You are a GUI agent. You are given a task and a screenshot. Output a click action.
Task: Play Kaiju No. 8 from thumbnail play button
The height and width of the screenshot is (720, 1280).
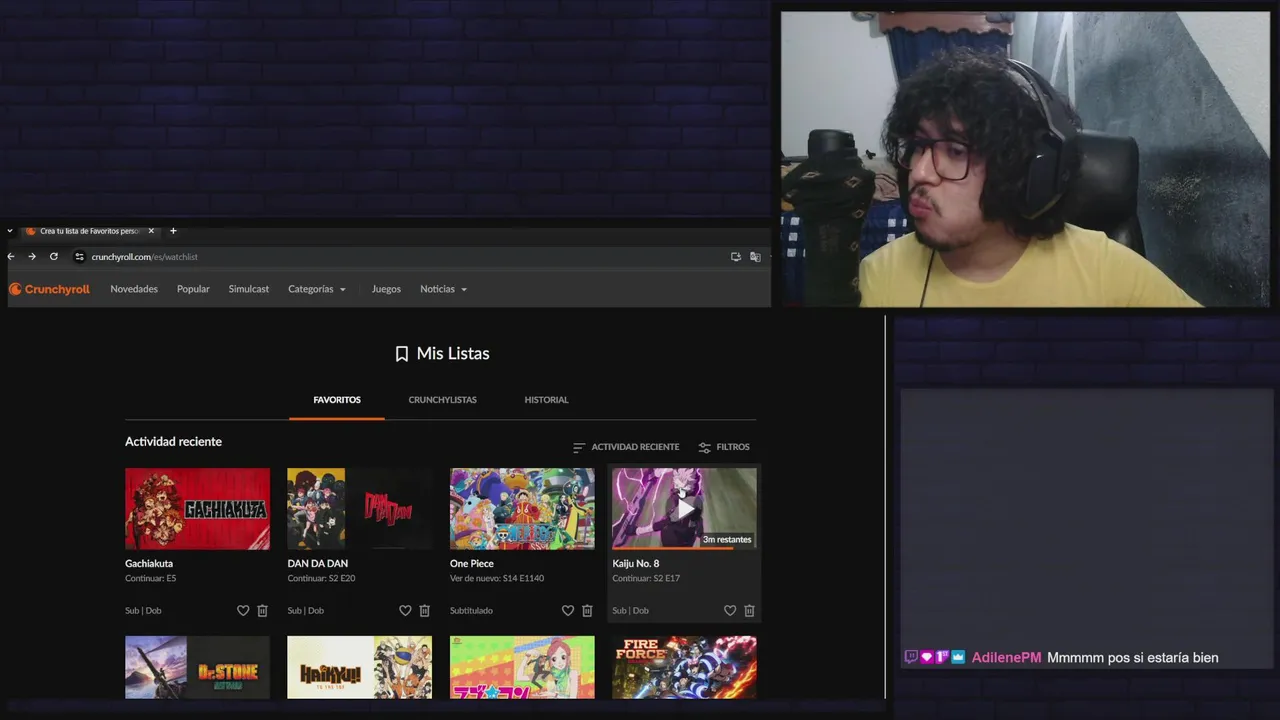(x=685, y=508)
